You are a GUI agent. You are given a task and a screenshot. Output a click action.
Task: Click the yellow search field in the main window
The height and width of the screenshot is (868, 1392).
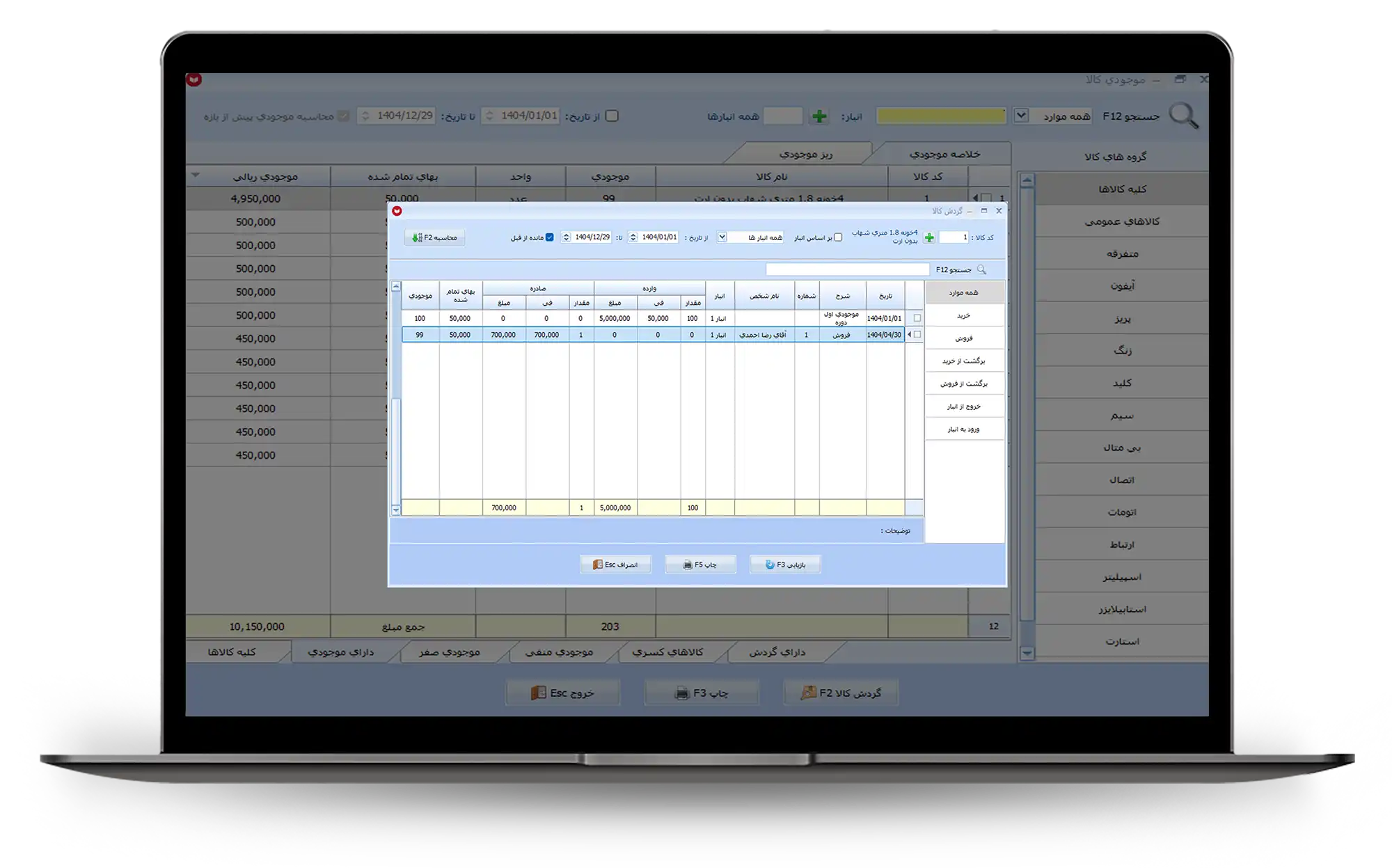941,116
